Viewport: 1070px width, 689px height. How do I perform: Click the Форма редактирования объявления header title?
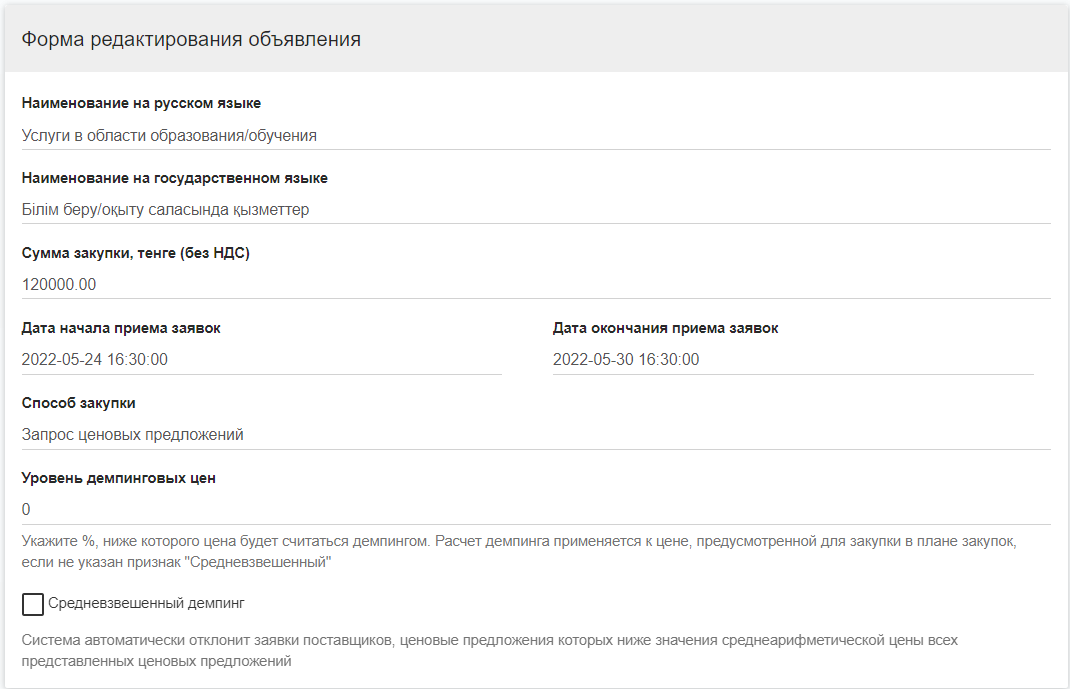[x=191, y=40]
